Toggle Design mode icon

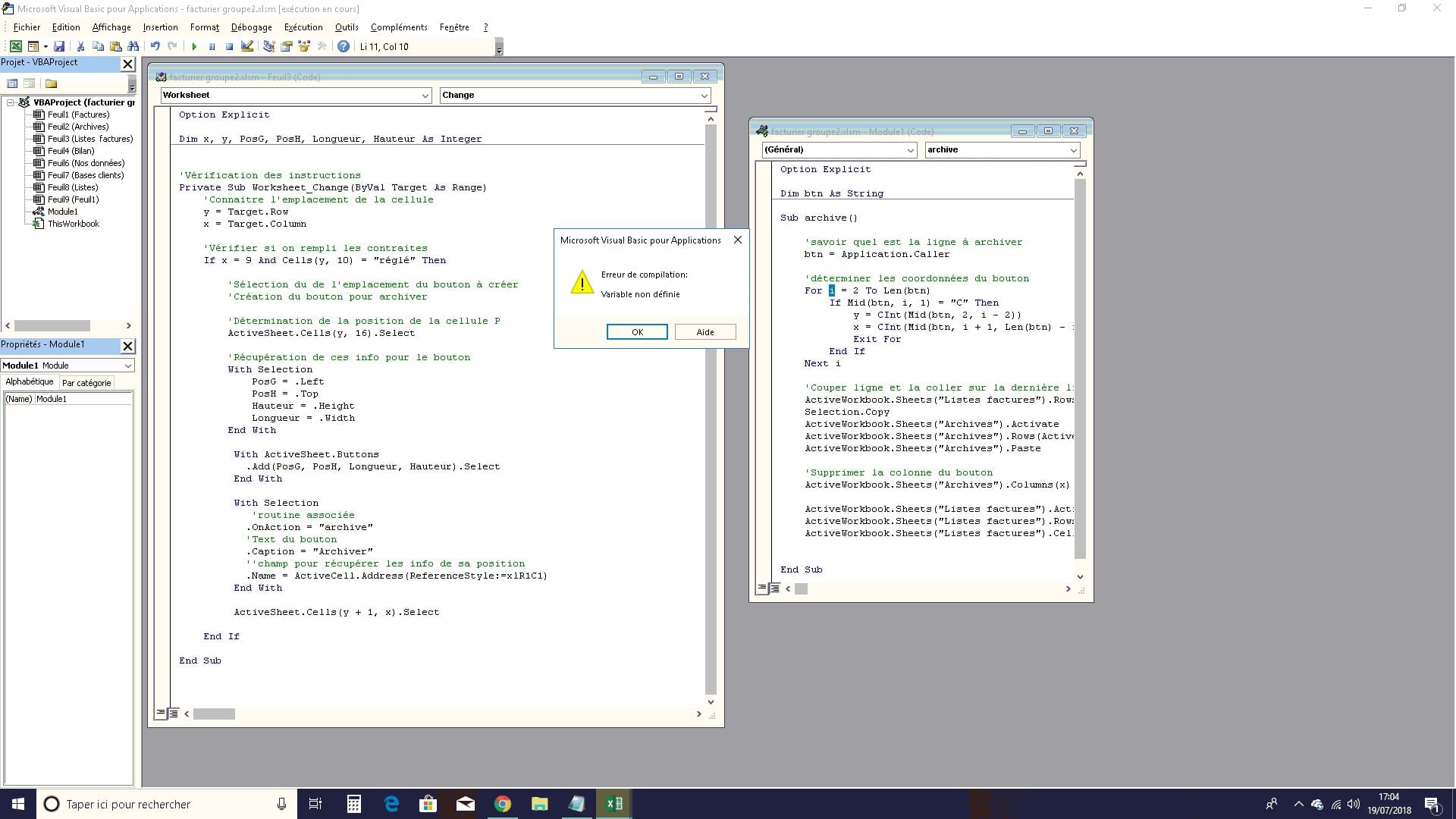tap(247, 46)
